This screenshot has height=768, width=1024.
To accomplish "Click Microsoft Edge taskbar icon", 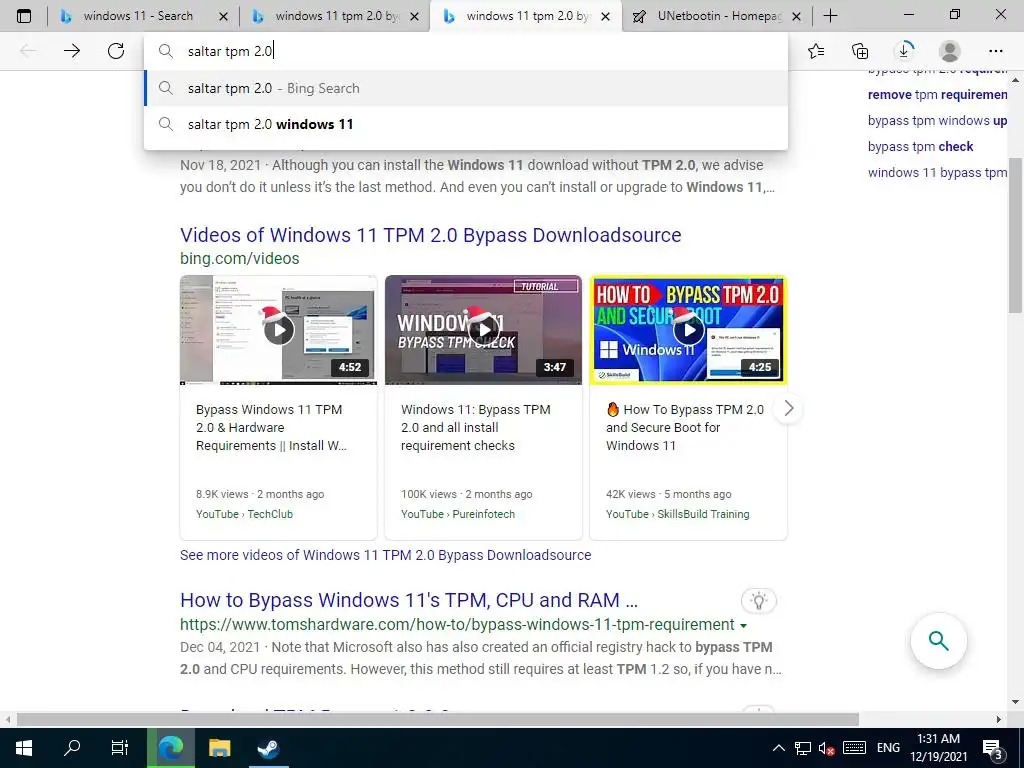I will click(x=170, y=748).
